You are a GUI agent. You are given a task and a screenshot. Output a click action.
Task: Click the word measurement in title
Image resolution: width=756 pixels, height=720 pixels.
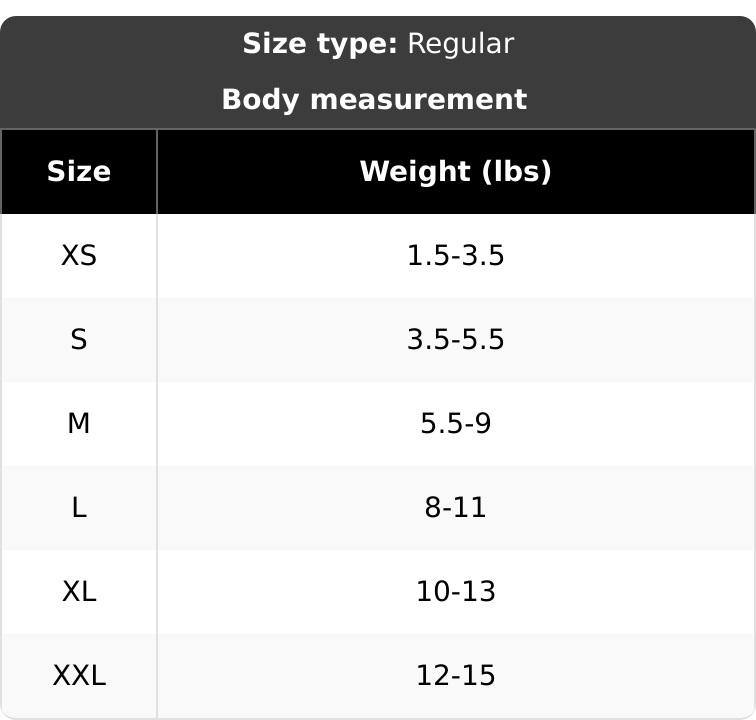(x=419, y=100)
